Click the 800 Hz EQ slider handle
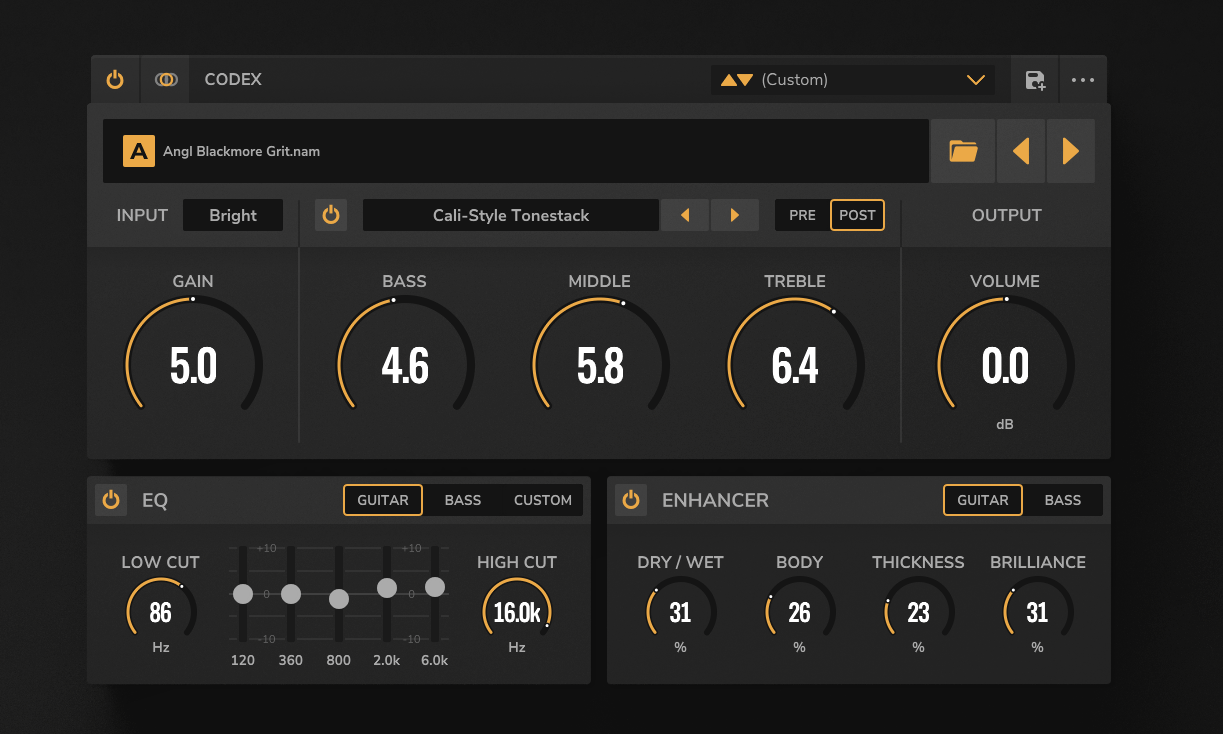Viewport: 1223px width, 734px height. pos(339,599)
